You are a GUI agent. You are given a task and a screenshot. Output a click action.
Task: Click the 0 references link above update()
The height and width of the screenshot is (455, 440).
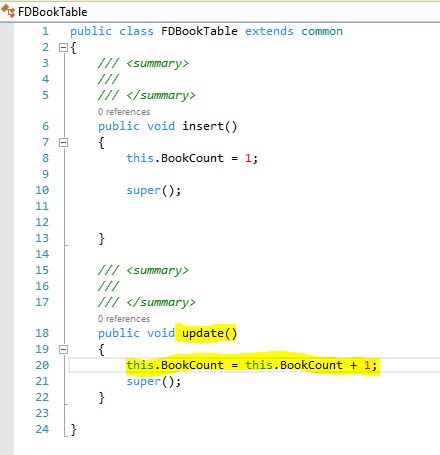click(124, 319)
